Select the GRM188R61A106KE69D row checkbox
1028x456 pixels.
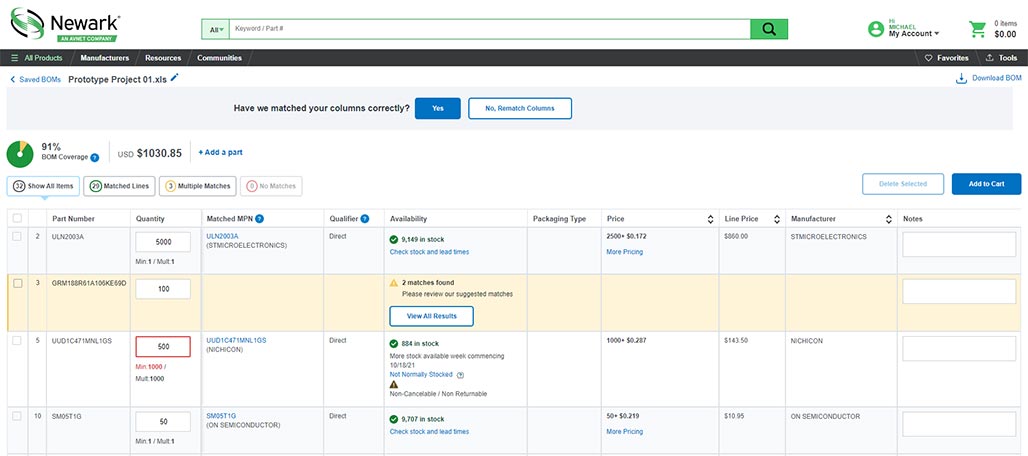[18, 283]
